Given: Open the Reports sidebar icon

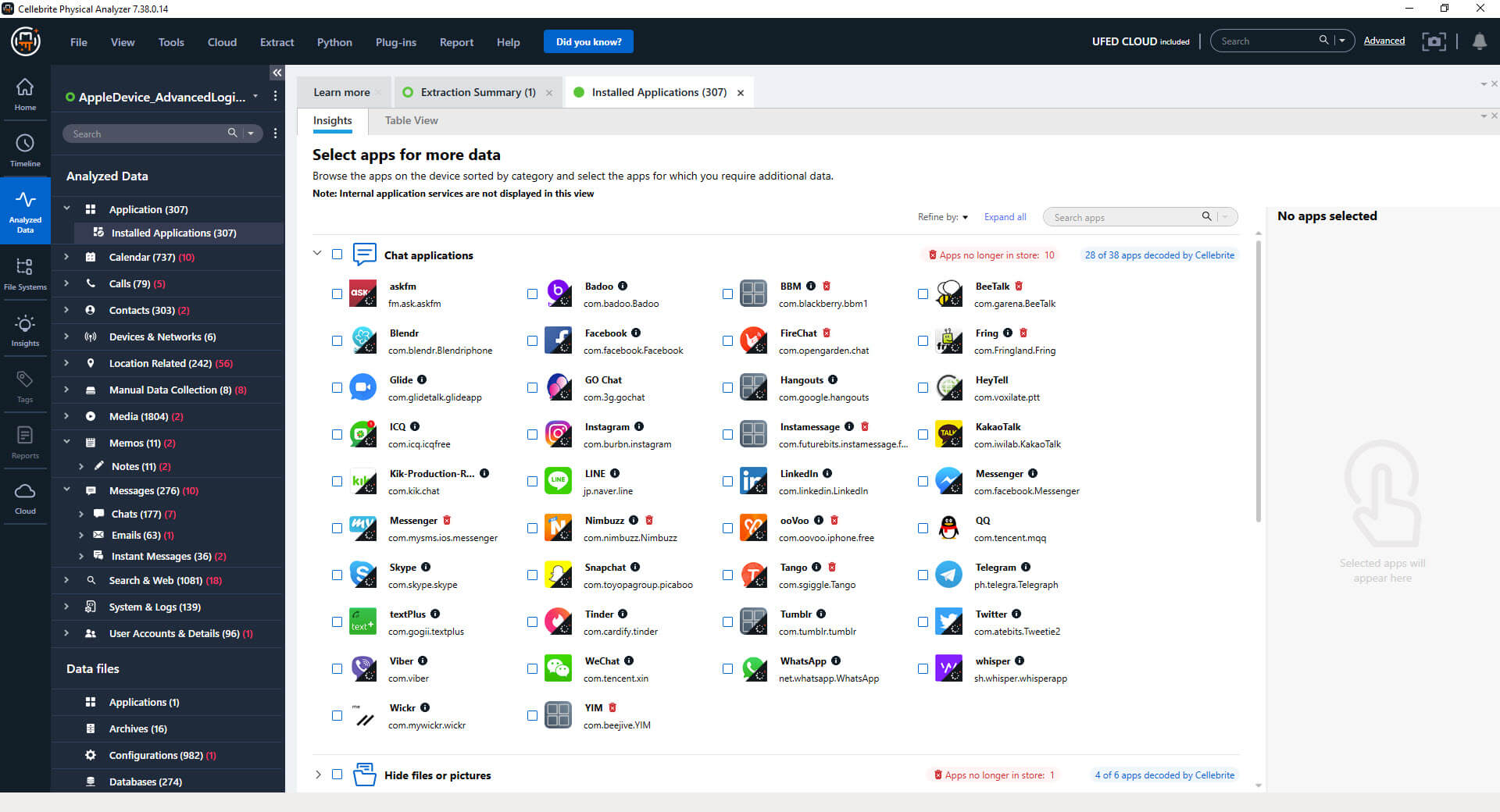Looking at the screenshot, I should pyautogui.click(x=25, y=443).
